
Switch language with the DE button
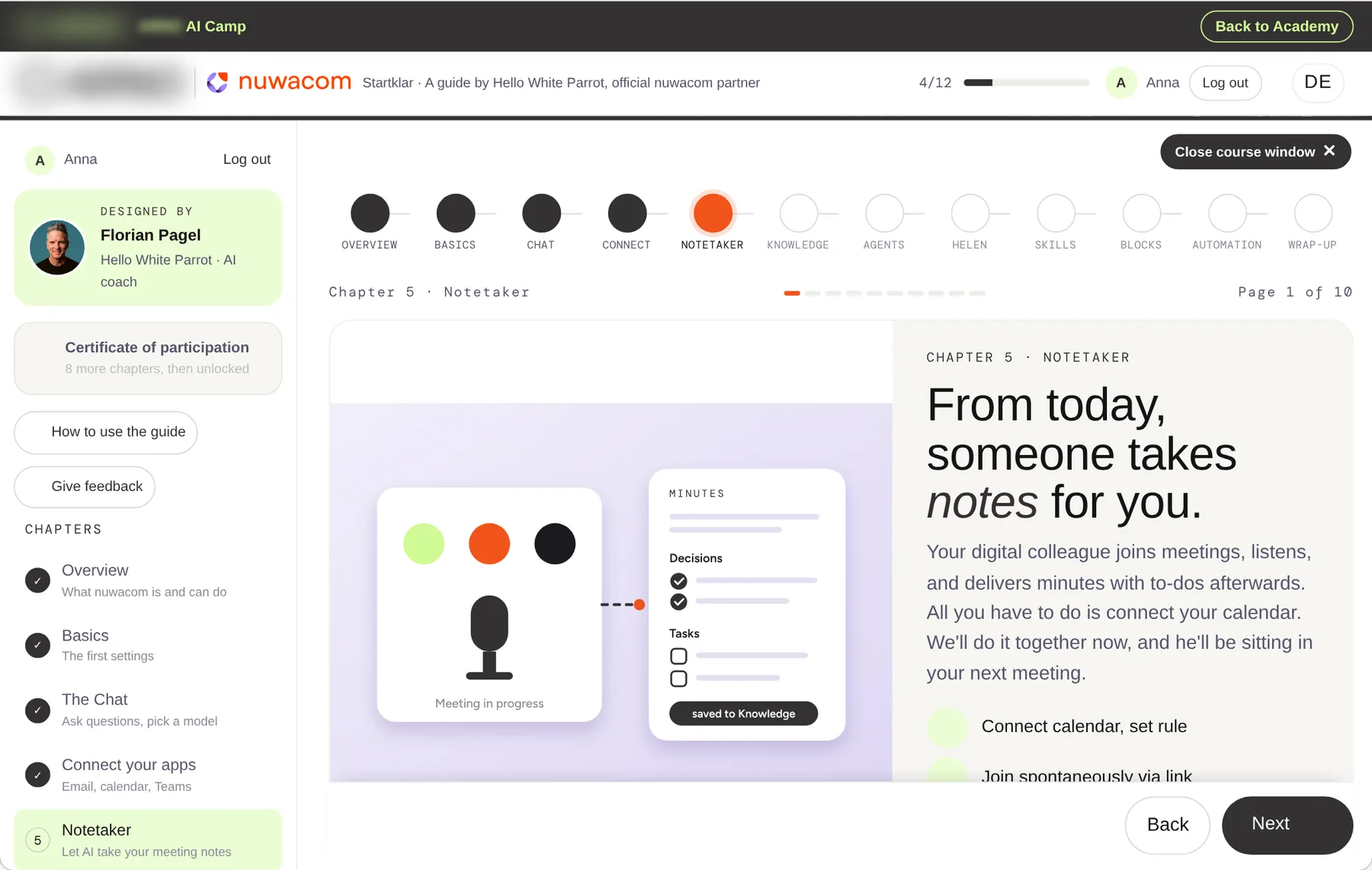pos(1317,82)
